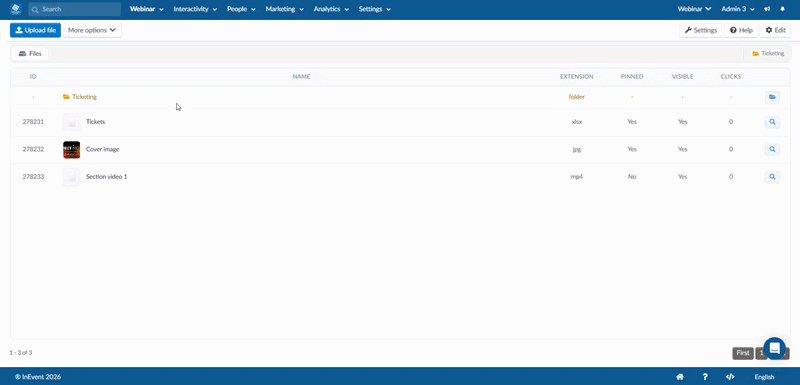
Task: Click the CLICKS column header
Action: [x=731, y=76]
